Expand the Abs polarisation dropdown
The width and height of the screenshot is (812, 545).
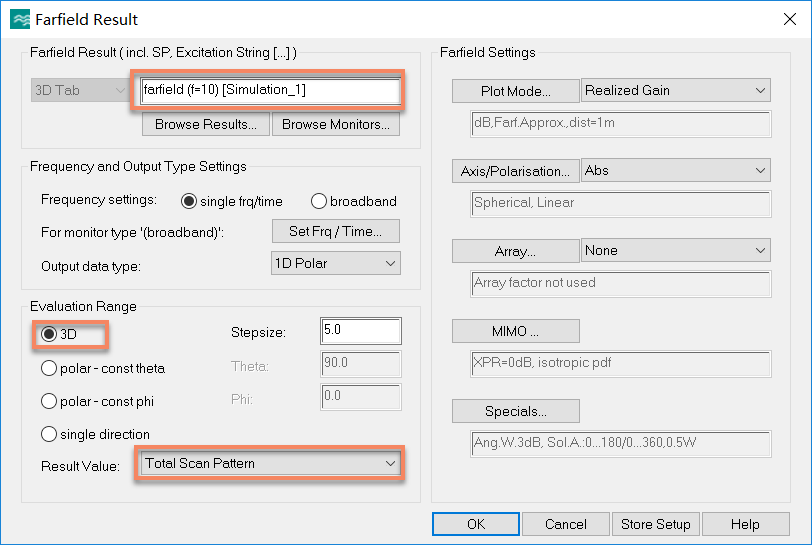click(676, 170)
